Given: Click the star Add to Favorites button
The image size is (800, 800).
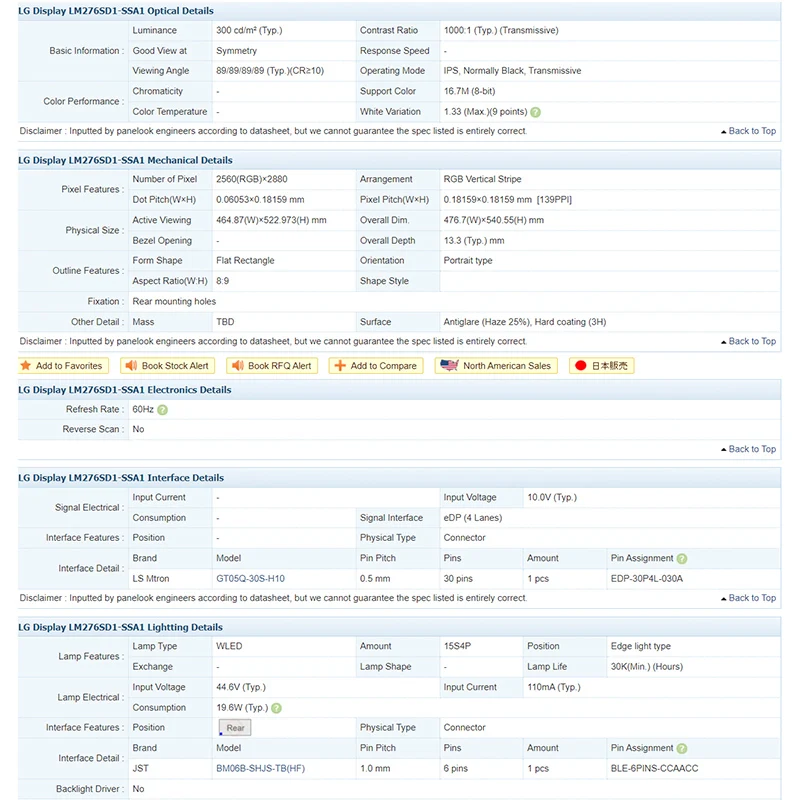Looking at the screenshot, I should click(62, 366).
